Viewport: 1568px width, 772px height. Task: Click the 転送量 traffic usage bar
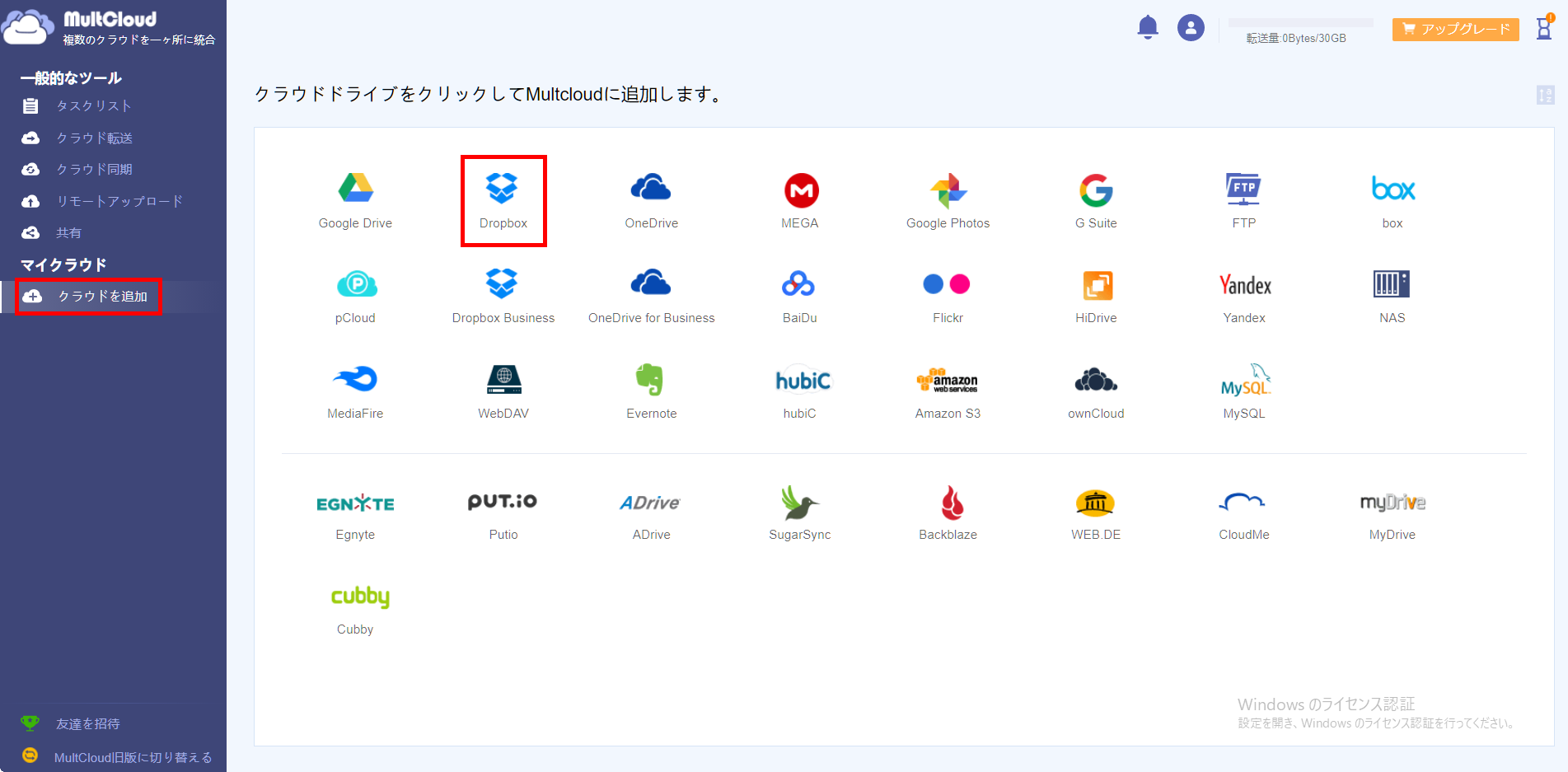1300,23
